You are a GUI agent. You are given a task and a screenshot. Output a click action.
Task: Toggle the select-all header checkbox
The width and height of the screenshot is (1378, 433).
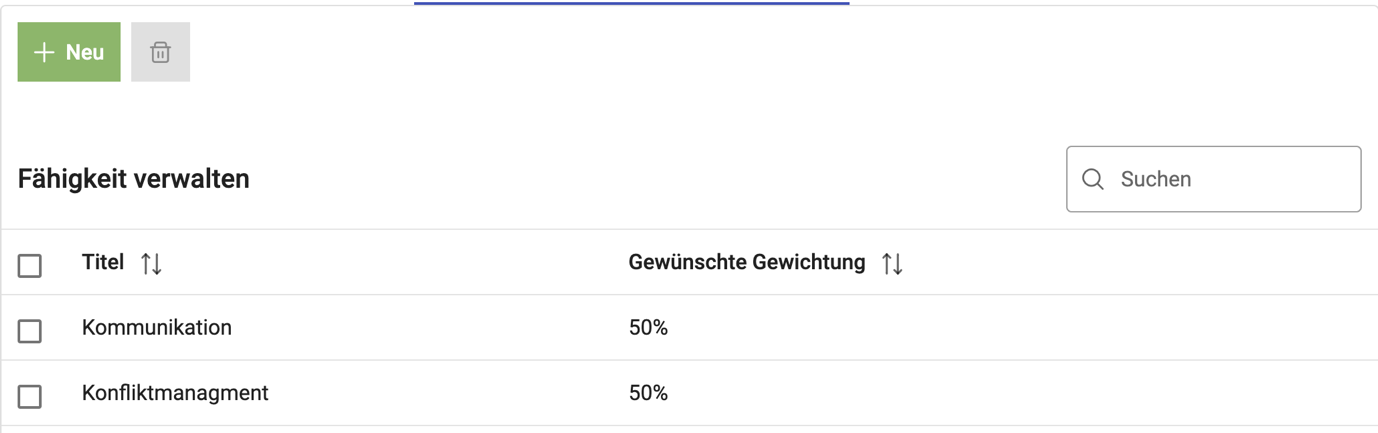[30, 265]
